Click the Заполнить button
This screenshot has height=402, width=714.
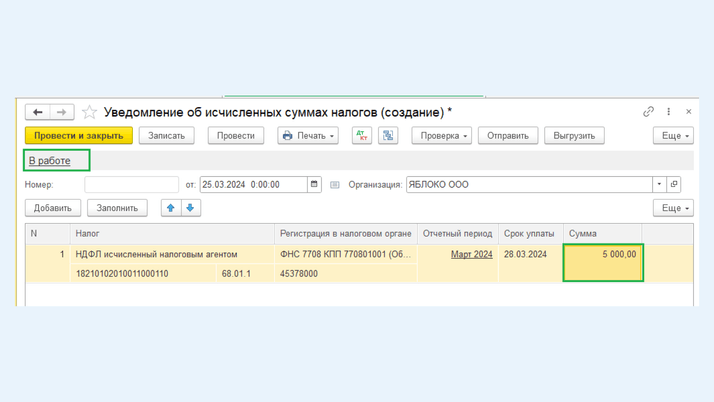click(117, 208)
